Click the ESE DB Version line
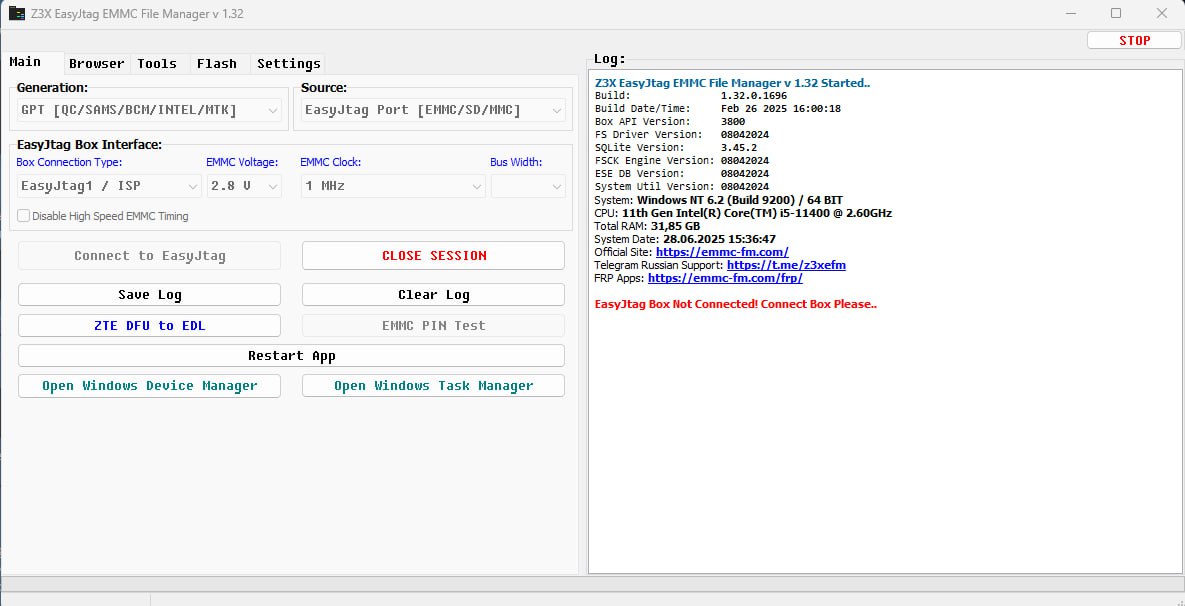Screen dimensions: 1185x606 point(682,173)
